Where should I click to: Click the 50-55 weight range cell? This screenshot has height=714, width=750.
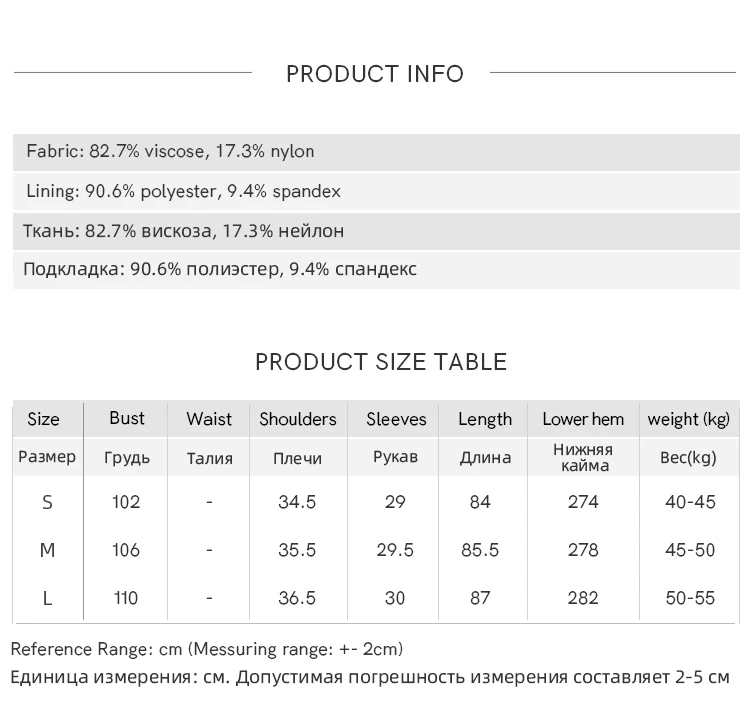click(x=690, y=598)
